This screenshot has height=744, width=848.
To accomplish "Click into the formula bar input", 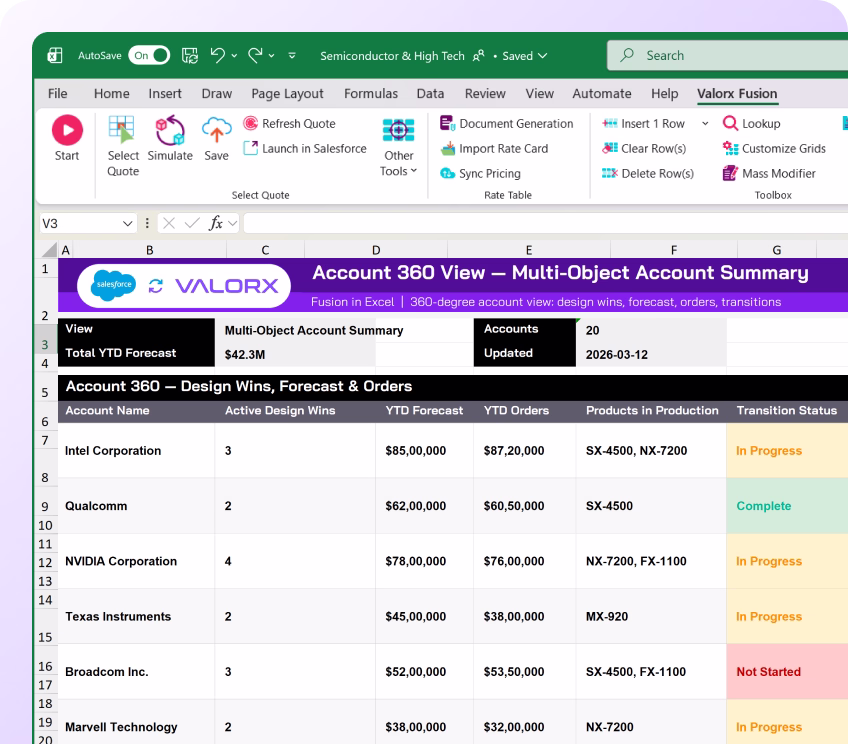I will pos(546,223).
